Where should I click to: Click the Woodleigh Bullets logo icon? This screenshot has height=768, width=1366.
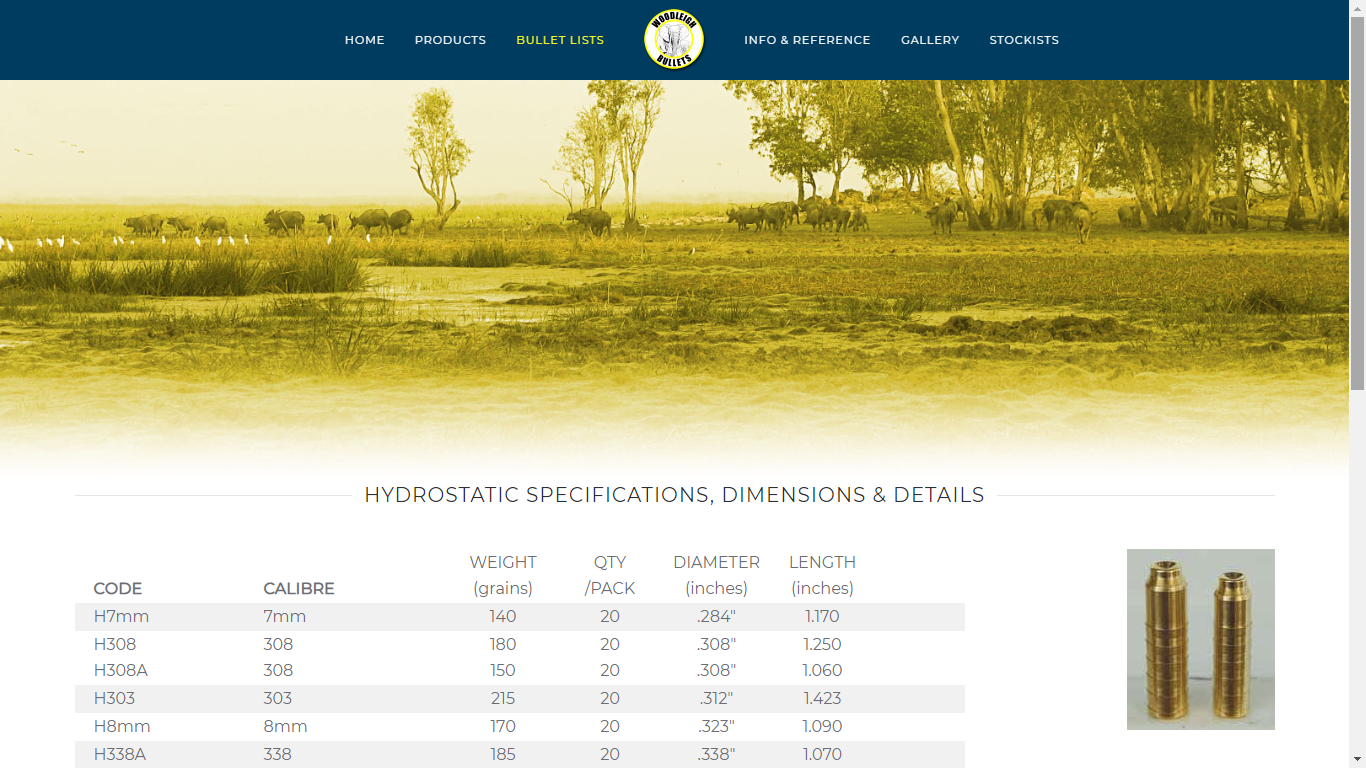click(674, 40)
